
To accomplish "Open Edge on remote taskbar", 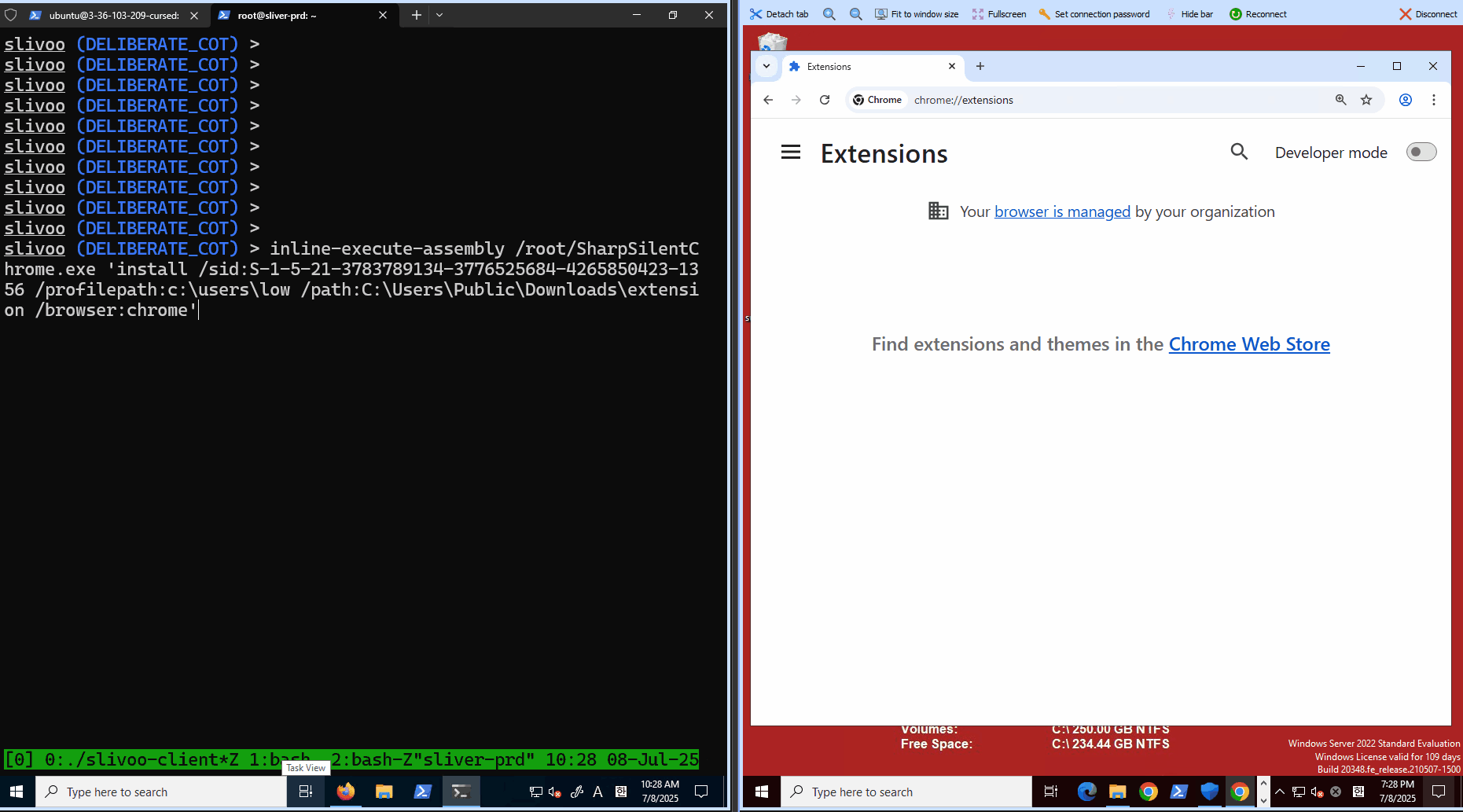I will [x=1086, y=792].
